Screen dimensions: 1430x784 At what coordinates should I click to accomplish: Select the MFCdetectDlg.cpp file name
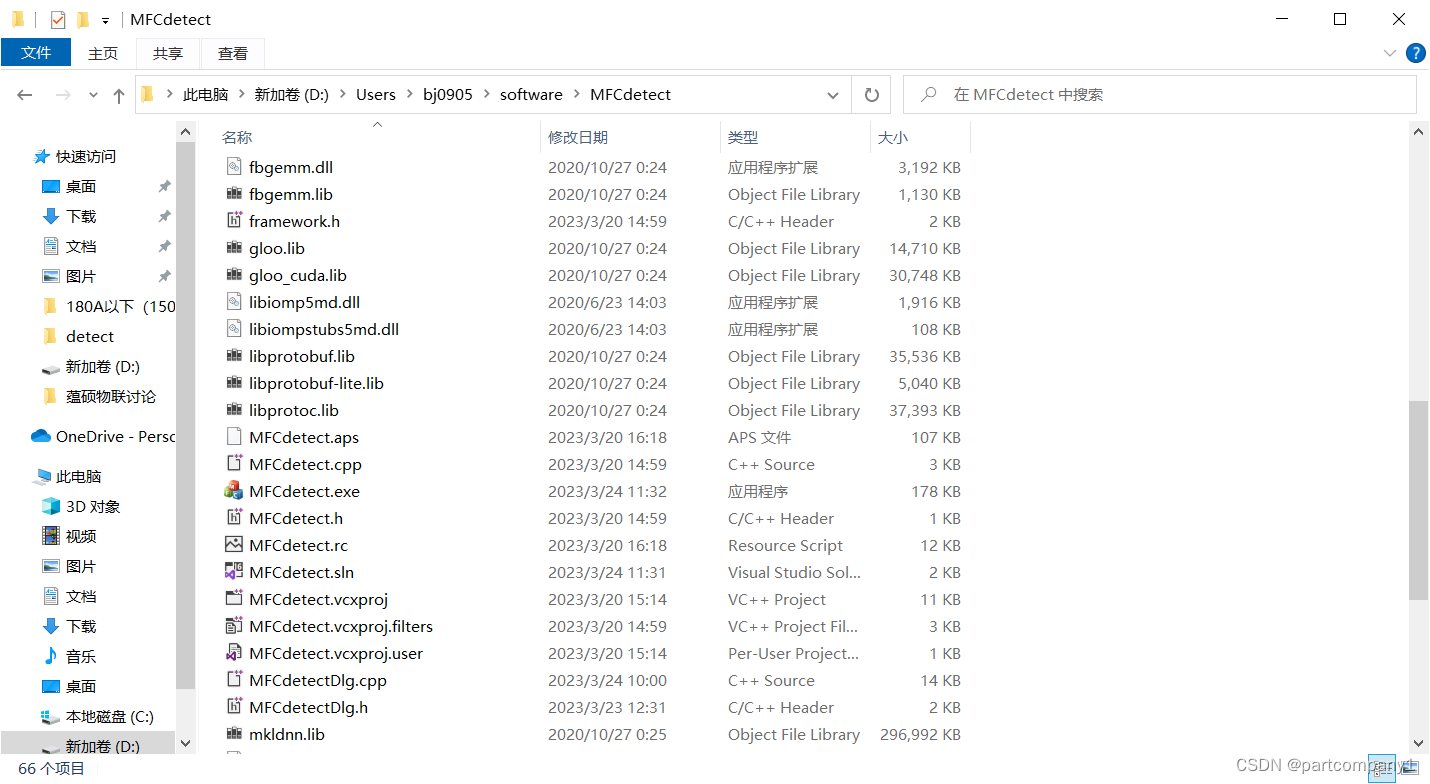(318, 680)
